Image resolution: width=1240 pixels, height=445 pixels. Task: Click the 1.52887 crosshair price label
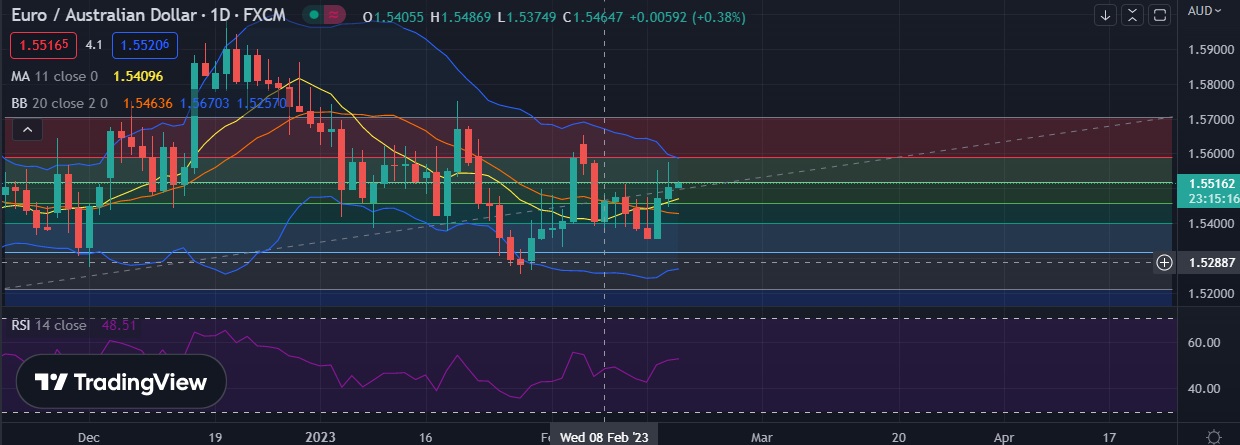pos(1207,262)
